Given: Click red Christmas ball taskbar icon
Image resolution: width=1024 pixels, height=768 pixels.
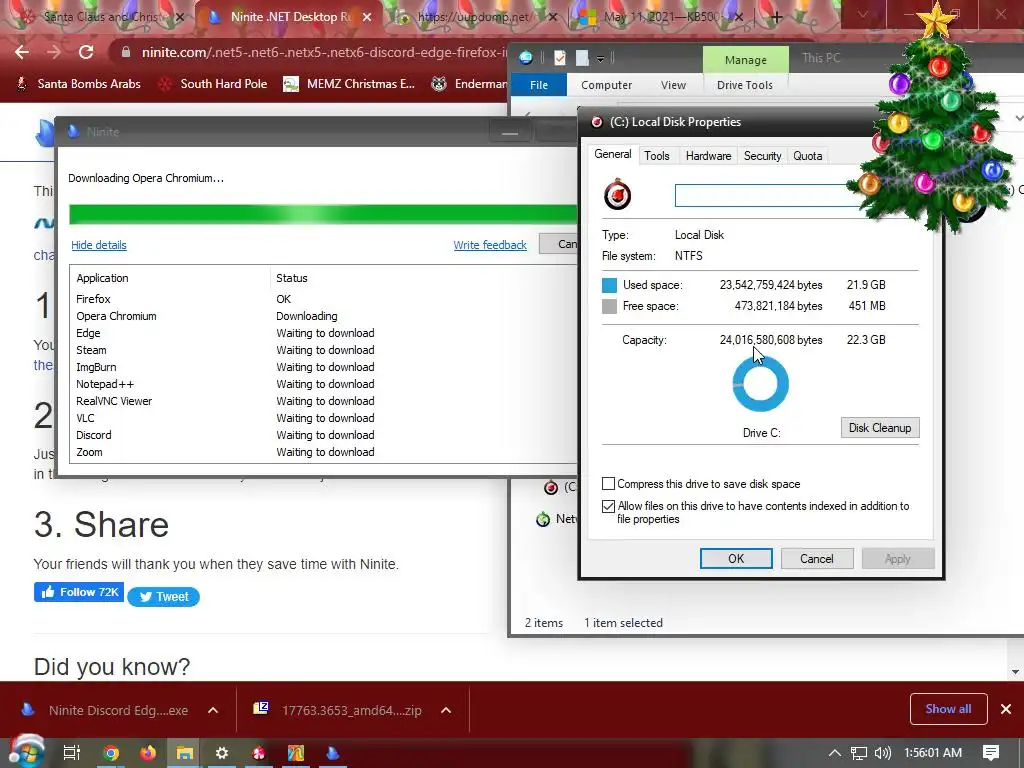Looking at the screenshot, I should click(259, 753).
